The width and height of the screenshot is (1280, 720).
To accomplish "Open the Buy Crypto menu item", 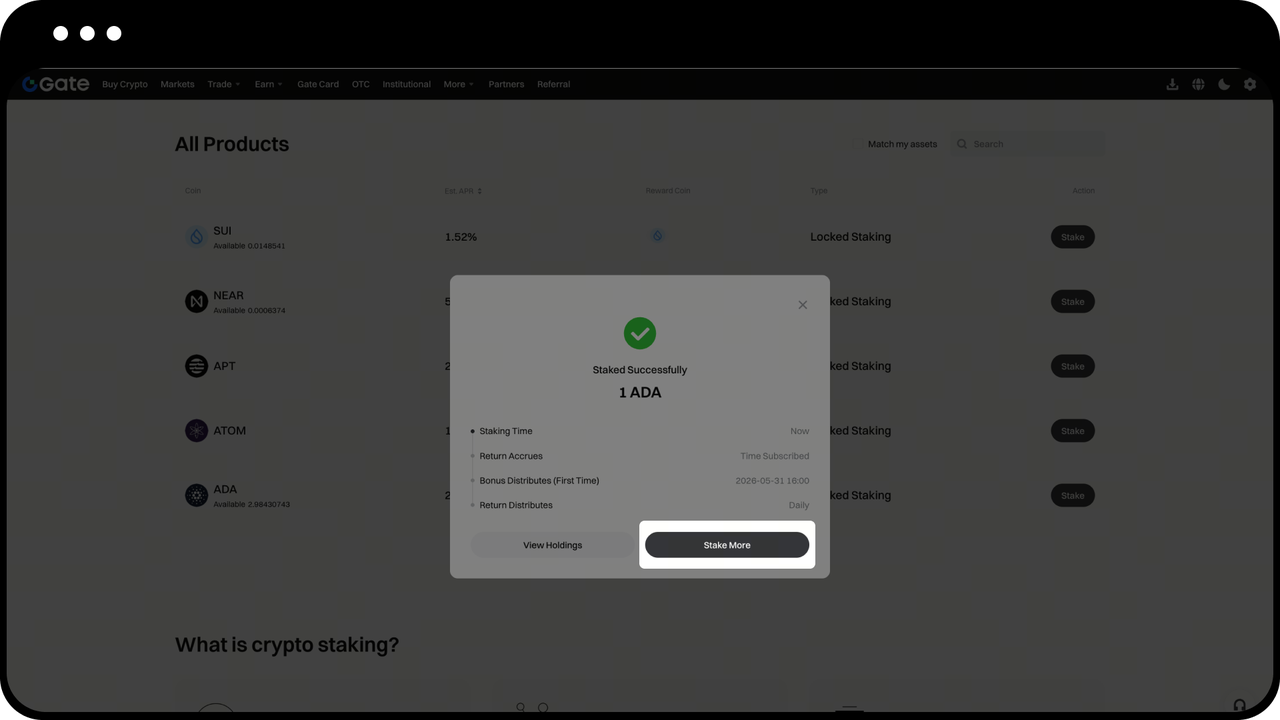I will 125,84.
